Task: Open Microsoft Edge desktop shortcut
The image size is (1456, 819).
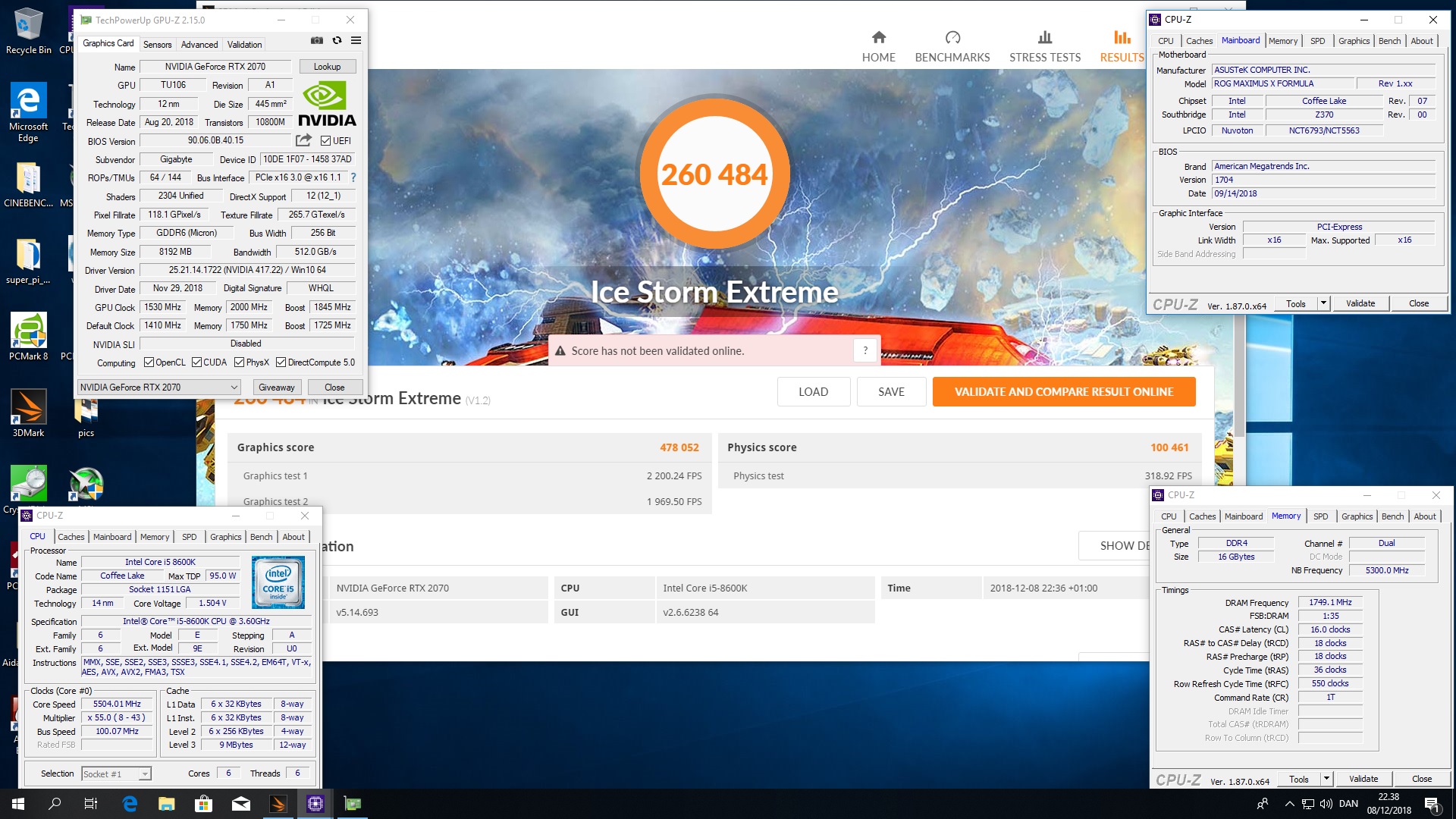Action: point(29,112)
